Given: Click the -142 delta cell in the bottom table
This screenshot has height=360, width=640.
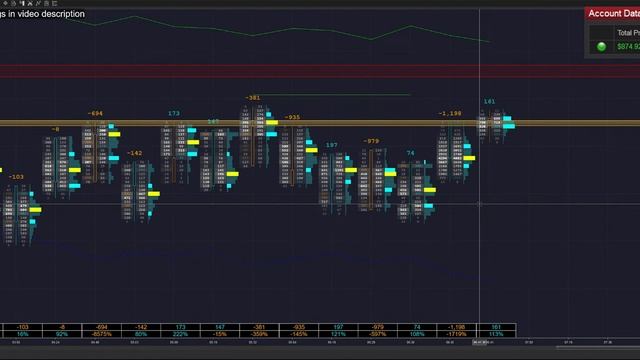Looking at the screenshot, I should click(141, 327).
